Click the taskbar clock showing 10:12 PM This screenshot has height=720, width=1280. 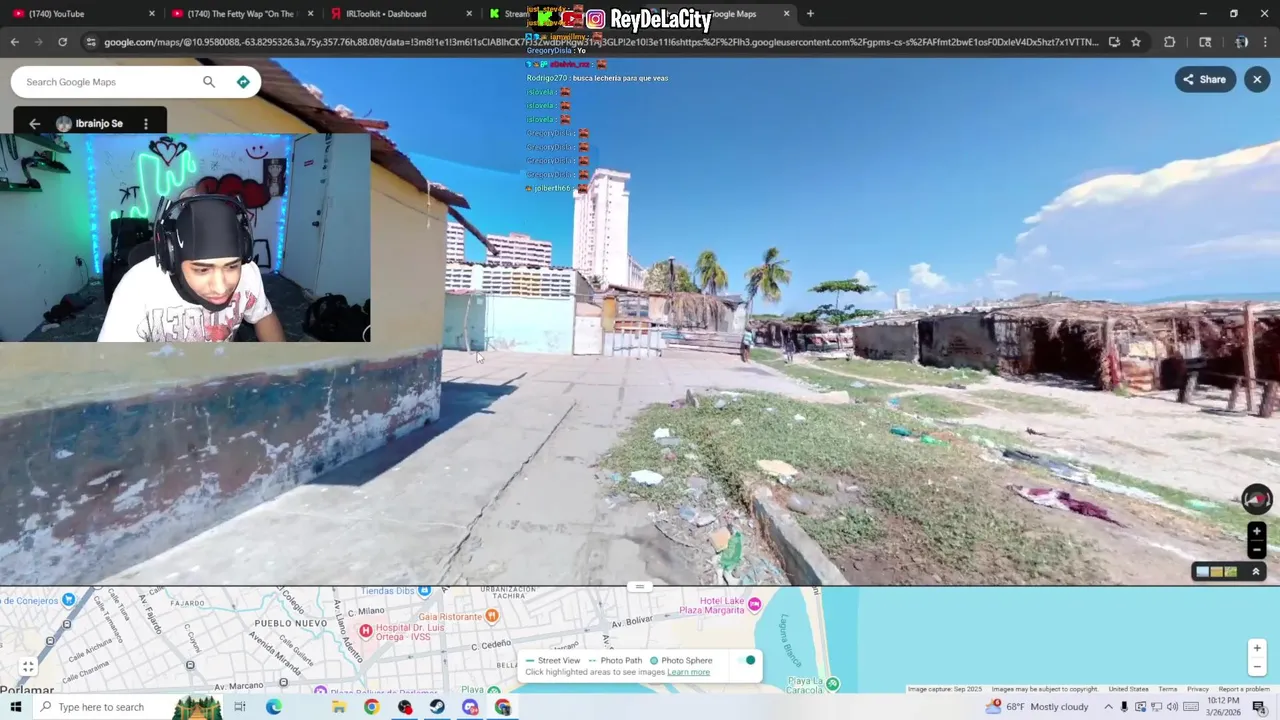[x=1224, y=707]
